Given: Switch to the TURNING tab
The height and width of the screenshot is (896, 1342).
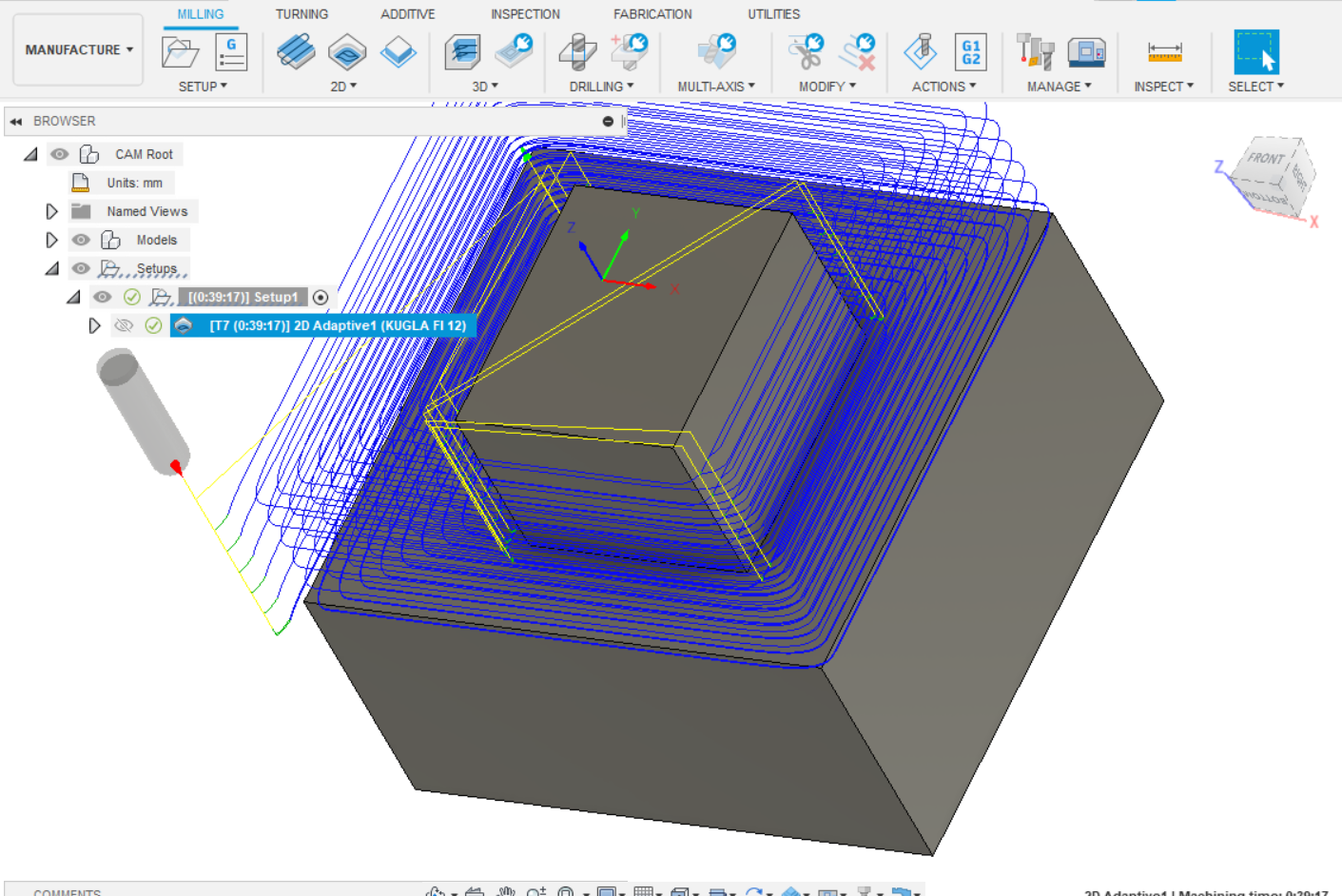Looking at the screenshot, I should [x=301, y=13].
